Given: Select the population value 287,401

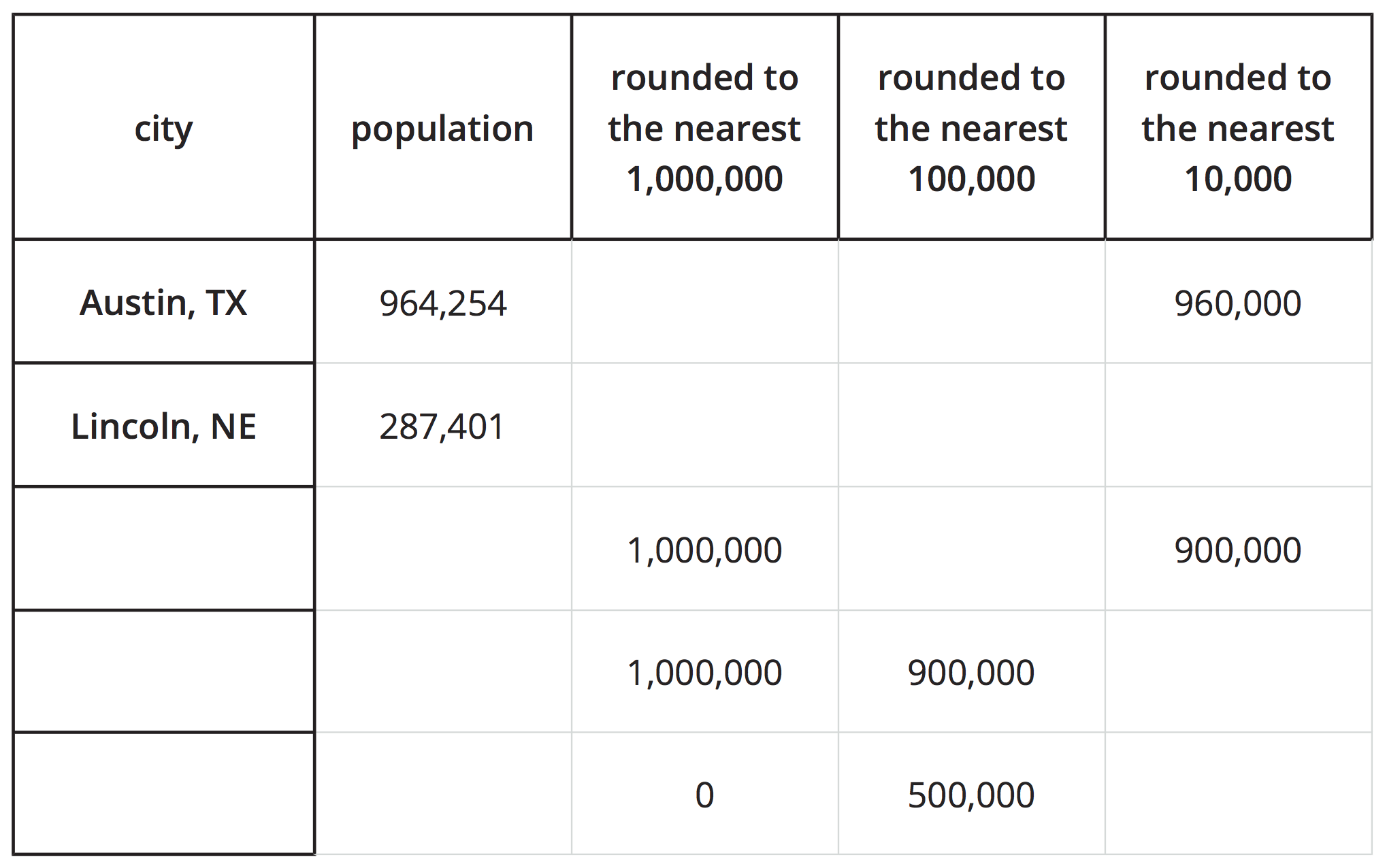Looking at the screenshot, I should coord(442,427).
